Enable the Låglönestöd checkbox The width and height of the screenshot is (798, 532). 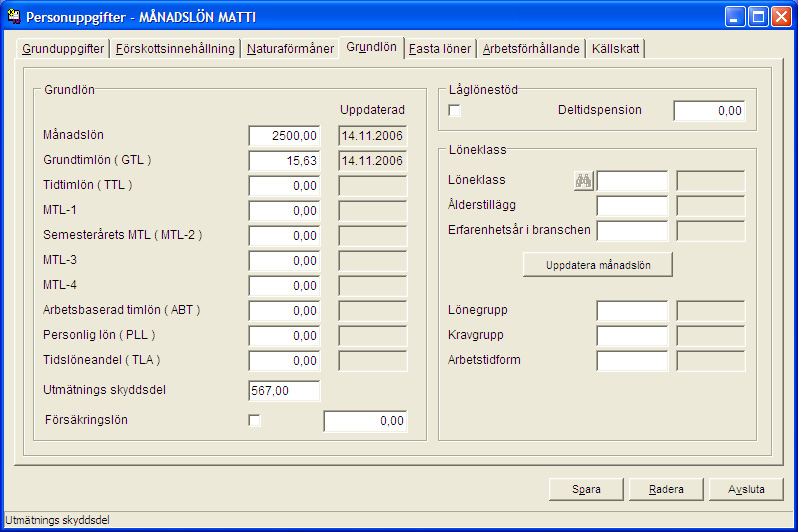coord(454,110)
